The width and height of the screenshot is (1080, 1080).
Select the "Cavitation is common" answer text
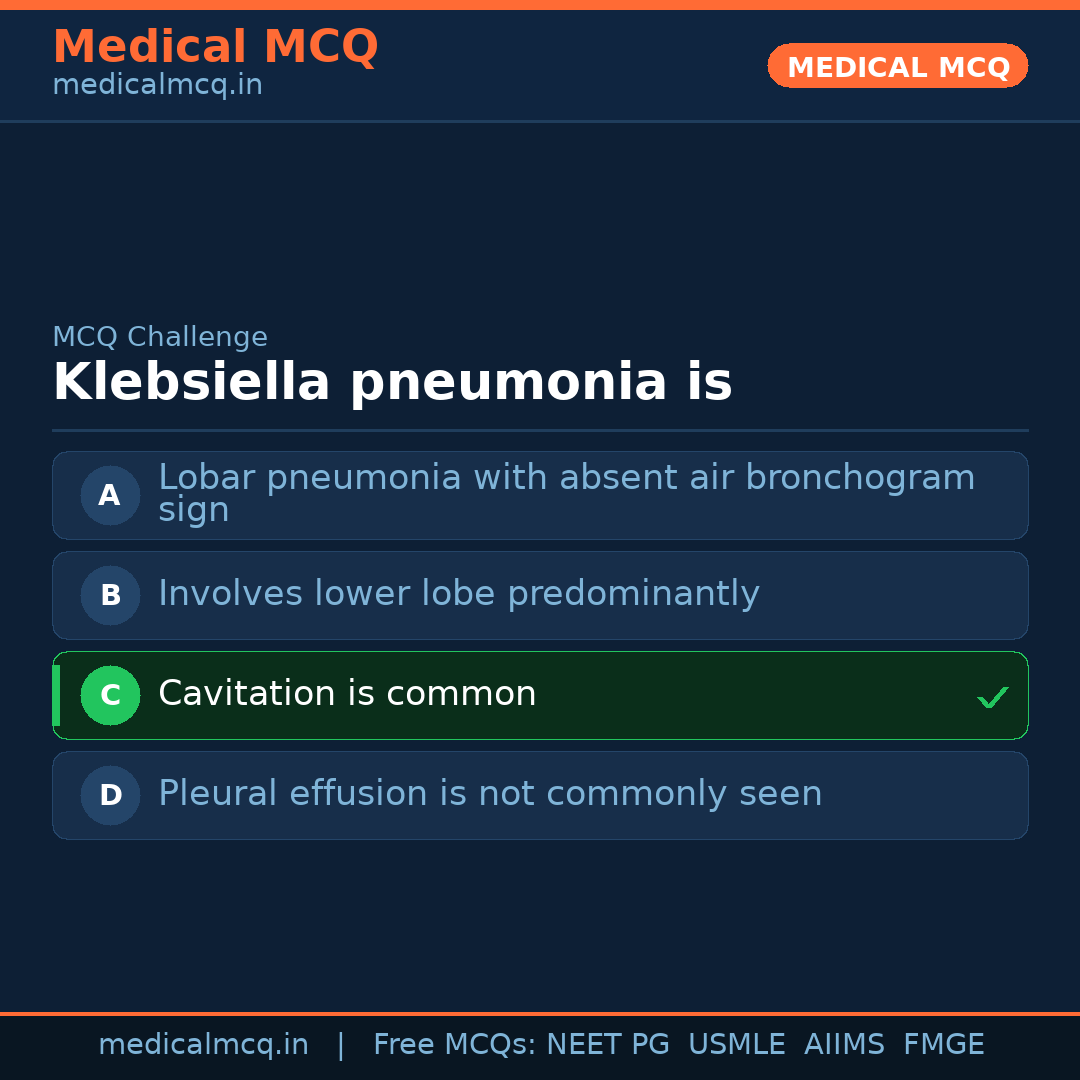[x=347, y=694]
